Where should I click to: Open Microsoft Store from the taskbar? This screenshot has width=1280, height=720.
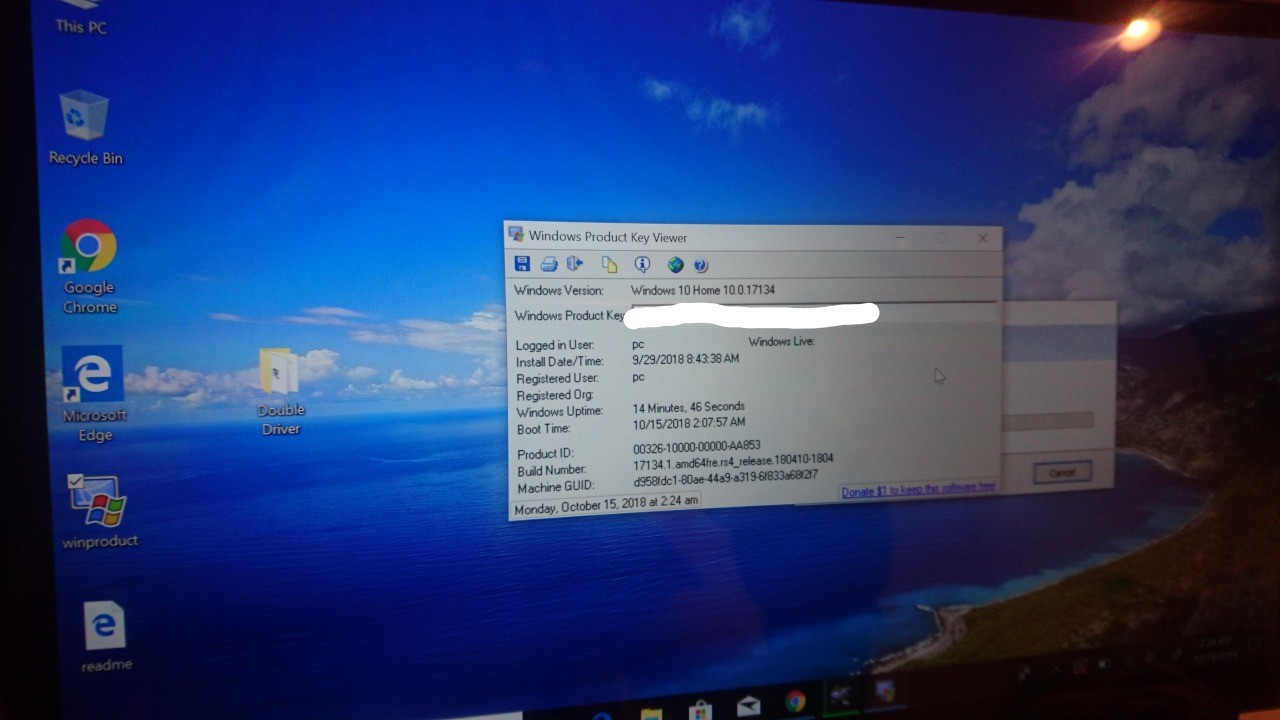(x=700, y=709)
